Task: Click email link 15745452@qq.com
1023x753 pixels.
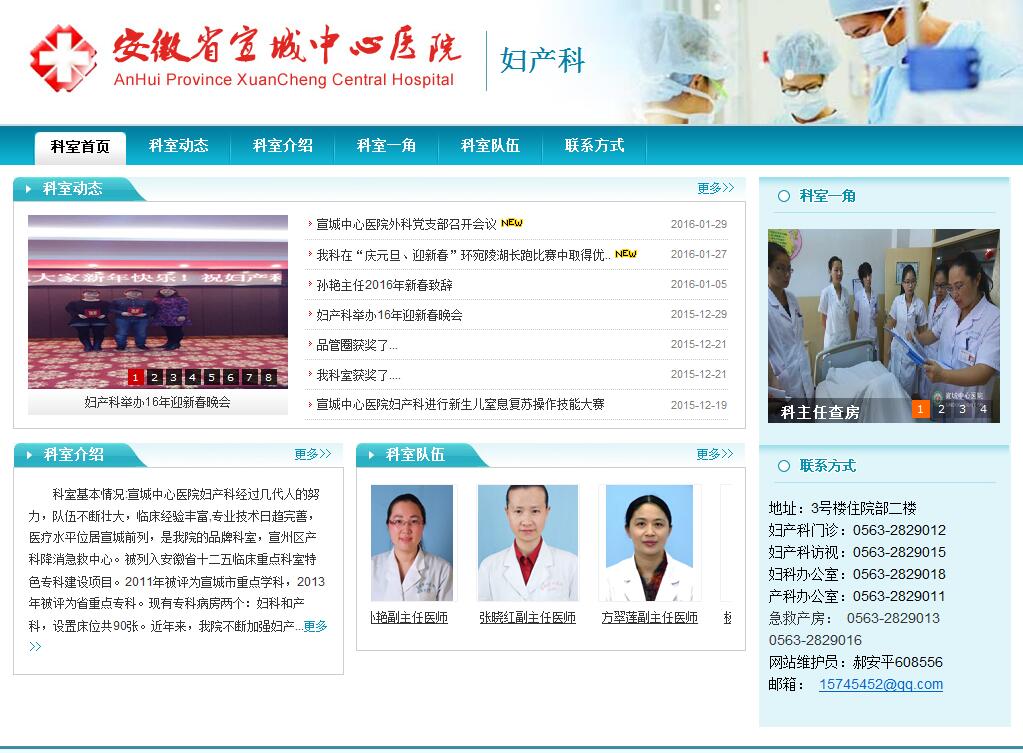Action: 881,684
